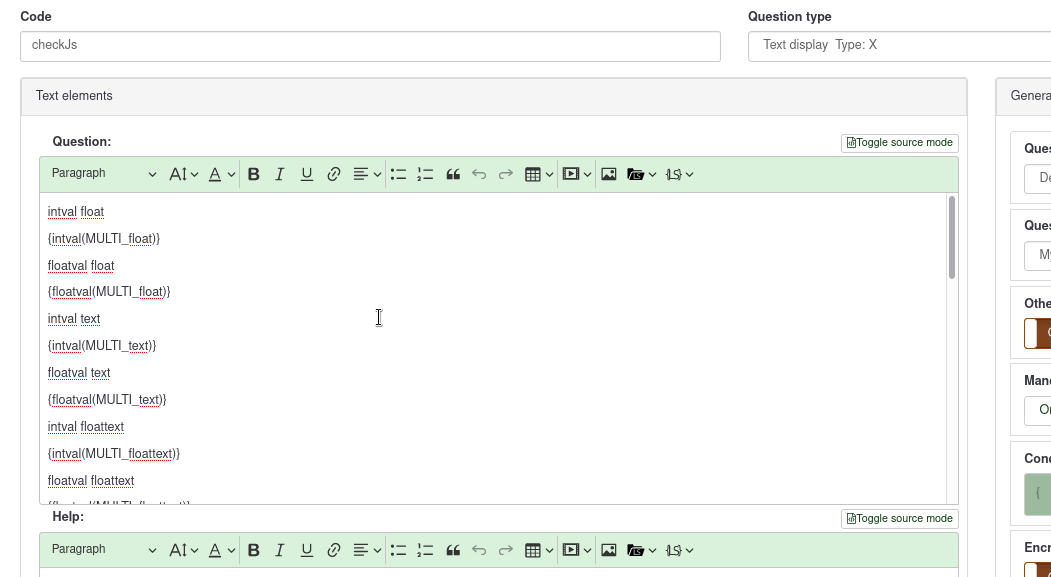Insert image in Question editor
The image size is (1051, 577).
tap(609, 174)
